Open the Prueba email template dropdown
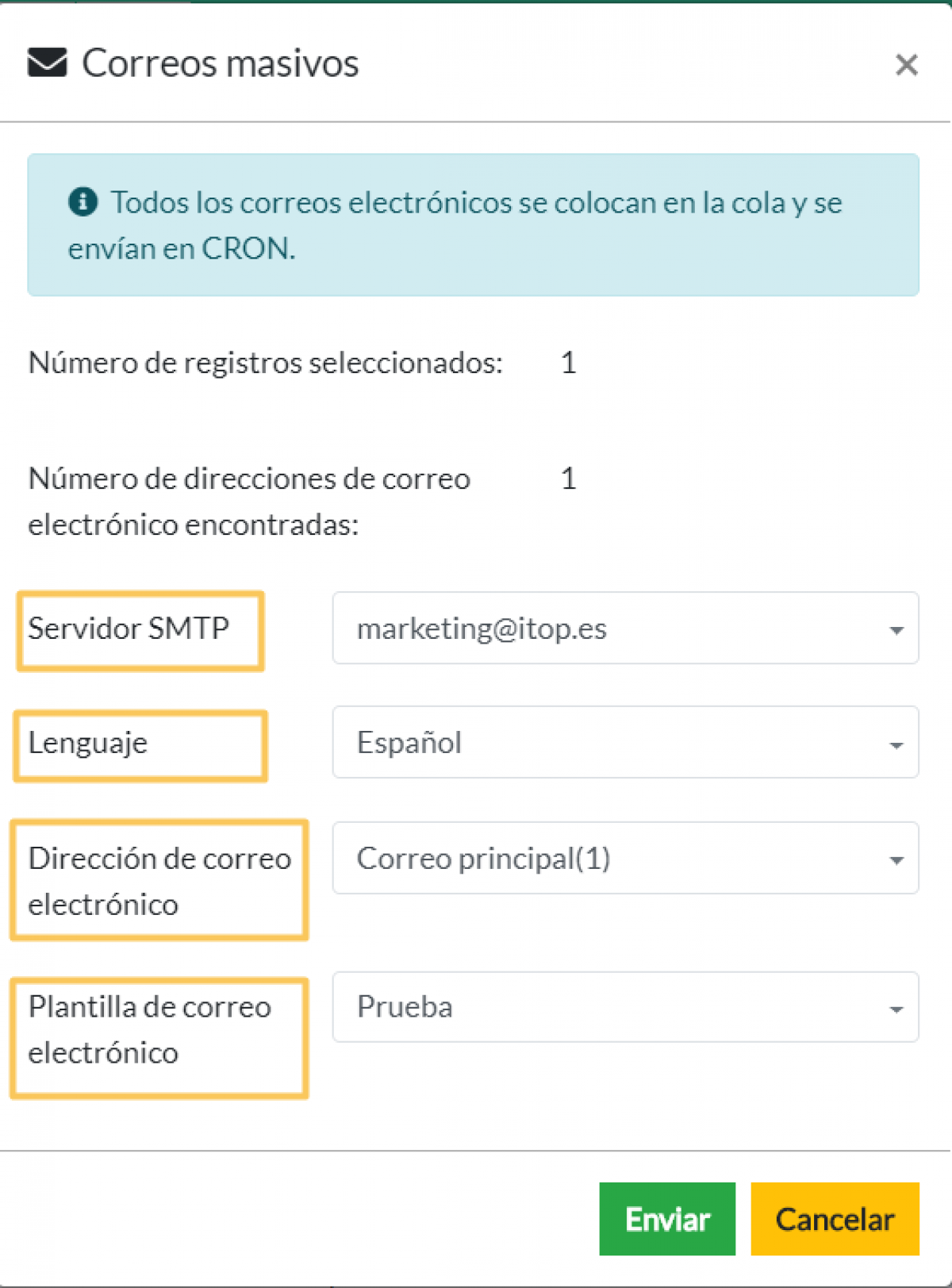The width and height of the screenshot is (952, 1288). tap(625, 1006)
